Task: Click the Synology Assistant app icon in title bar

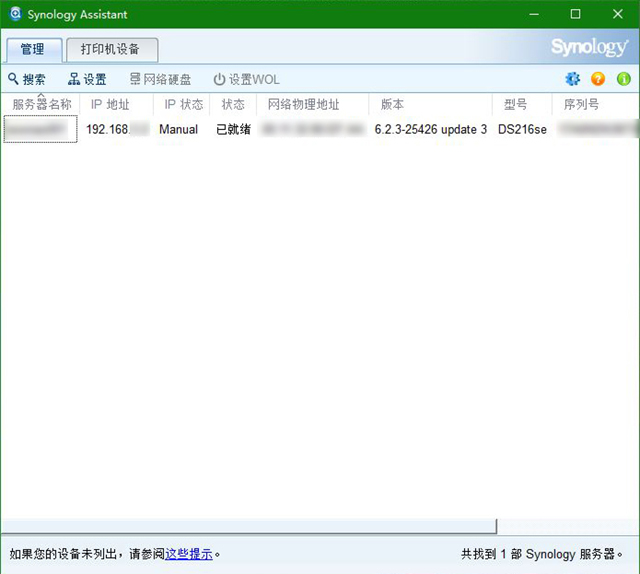Action: pyautogui.click(x=15, y=13)
